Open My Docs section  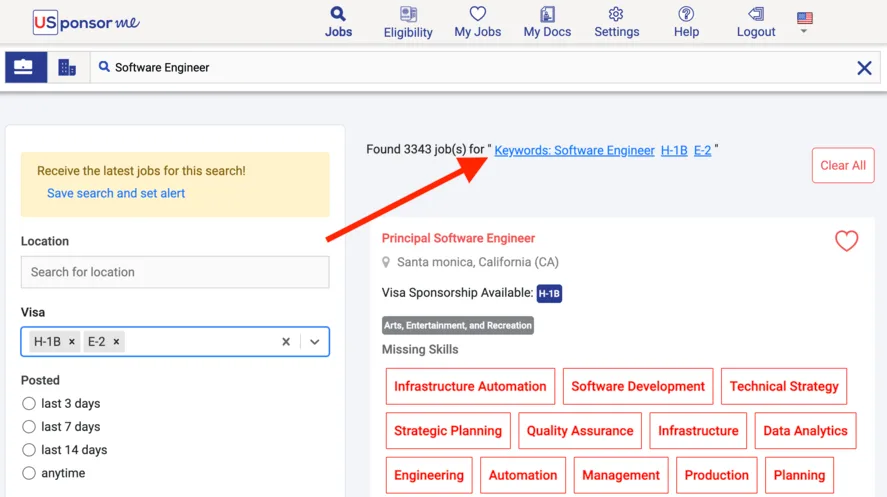pyautogui.click(x=547, y=22)
